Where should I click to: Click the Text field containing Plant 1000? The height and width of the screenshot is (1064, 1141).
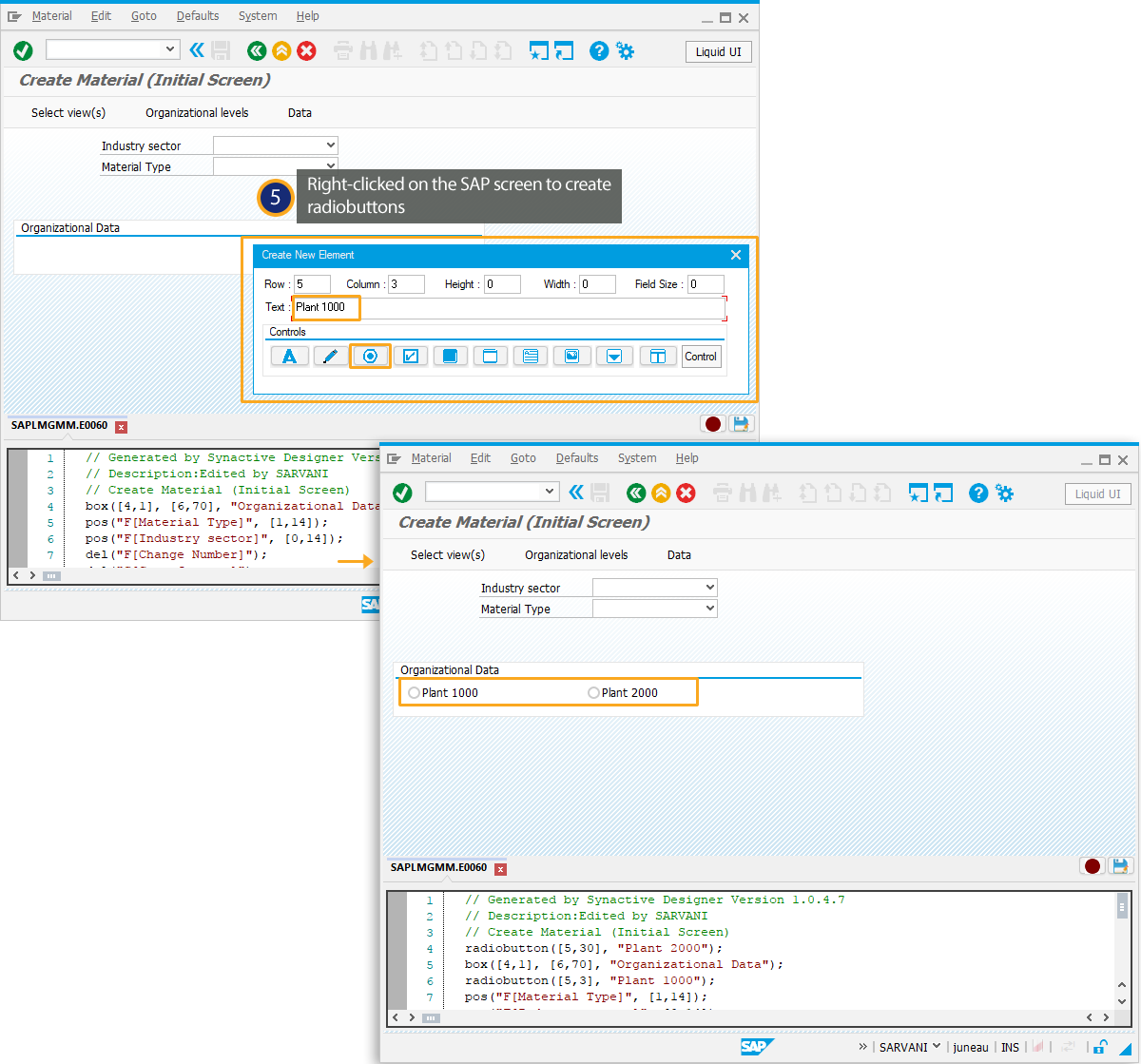[509, 307]
